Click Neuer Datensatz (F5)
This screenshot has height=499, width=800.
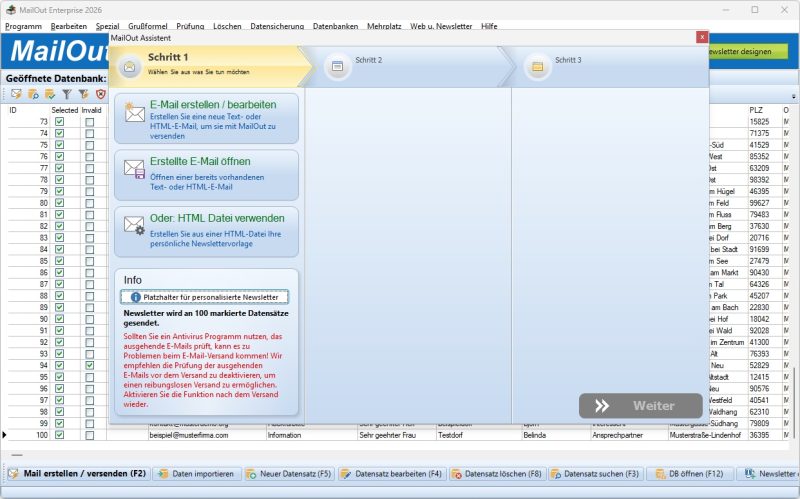pos(289,473)
